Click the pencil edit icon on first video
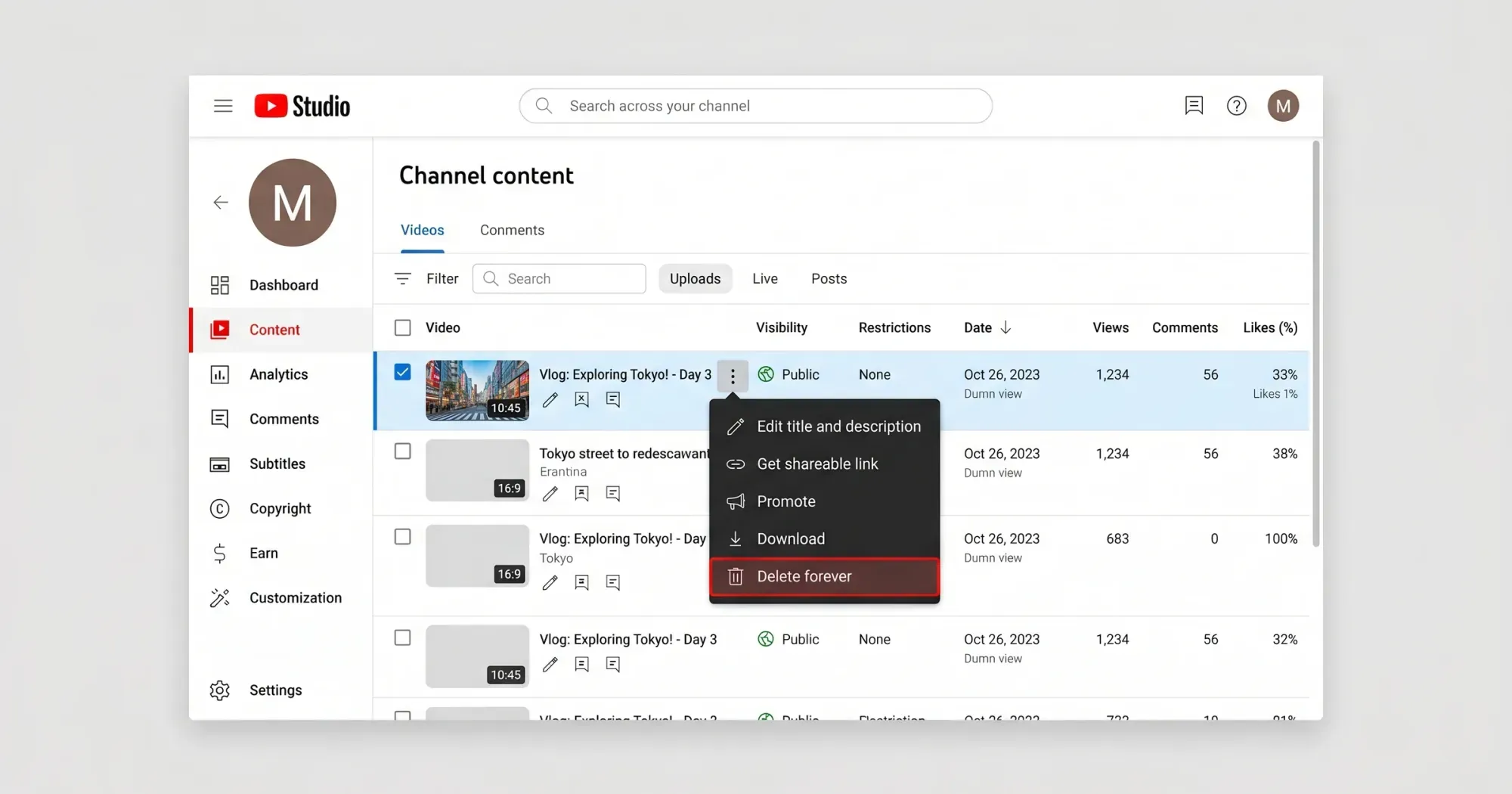 click(x=550, y=399)
